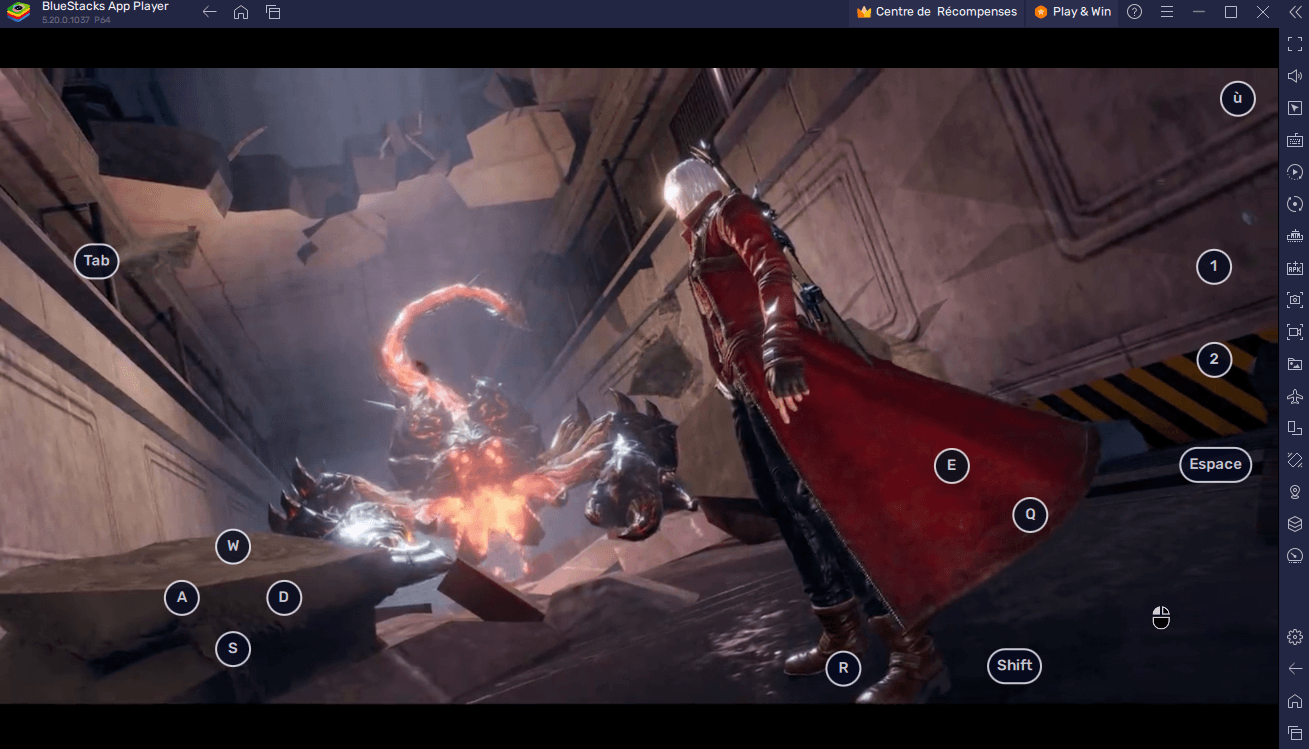The width and height of the screenshot is (1309, 749).
Task: Open the help question mark icon
Action: click(x=1134, y=12)
